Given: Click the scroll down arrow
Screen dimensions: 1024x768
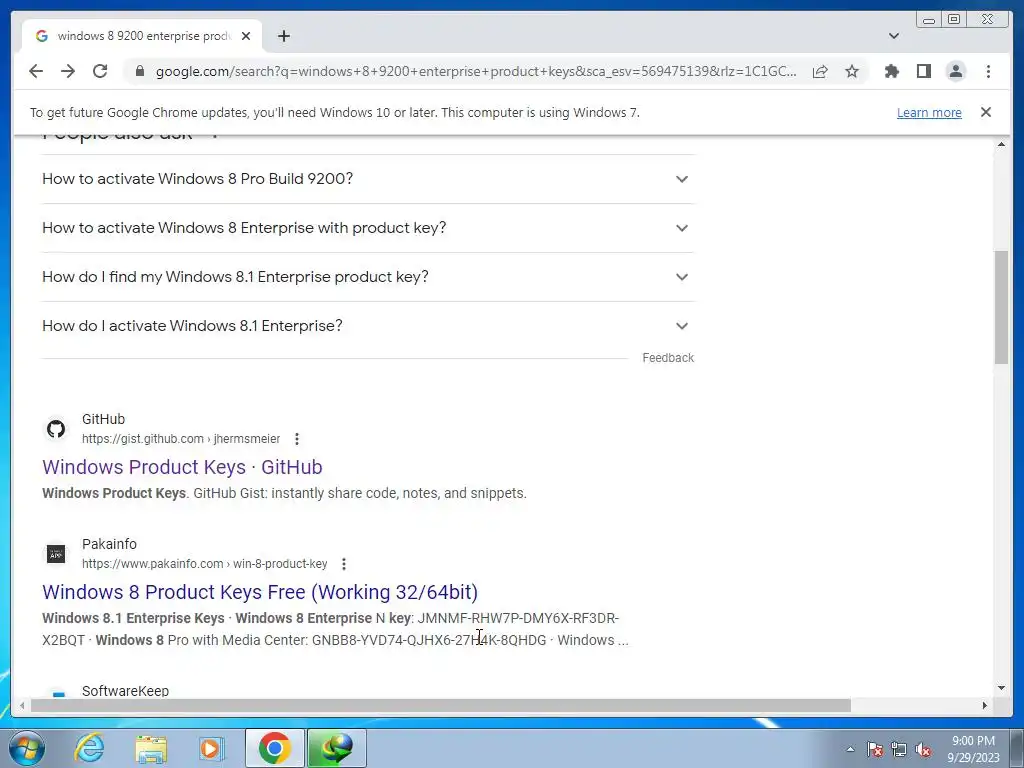Looking at the screenshot, I should click(x=1001, y=688).
